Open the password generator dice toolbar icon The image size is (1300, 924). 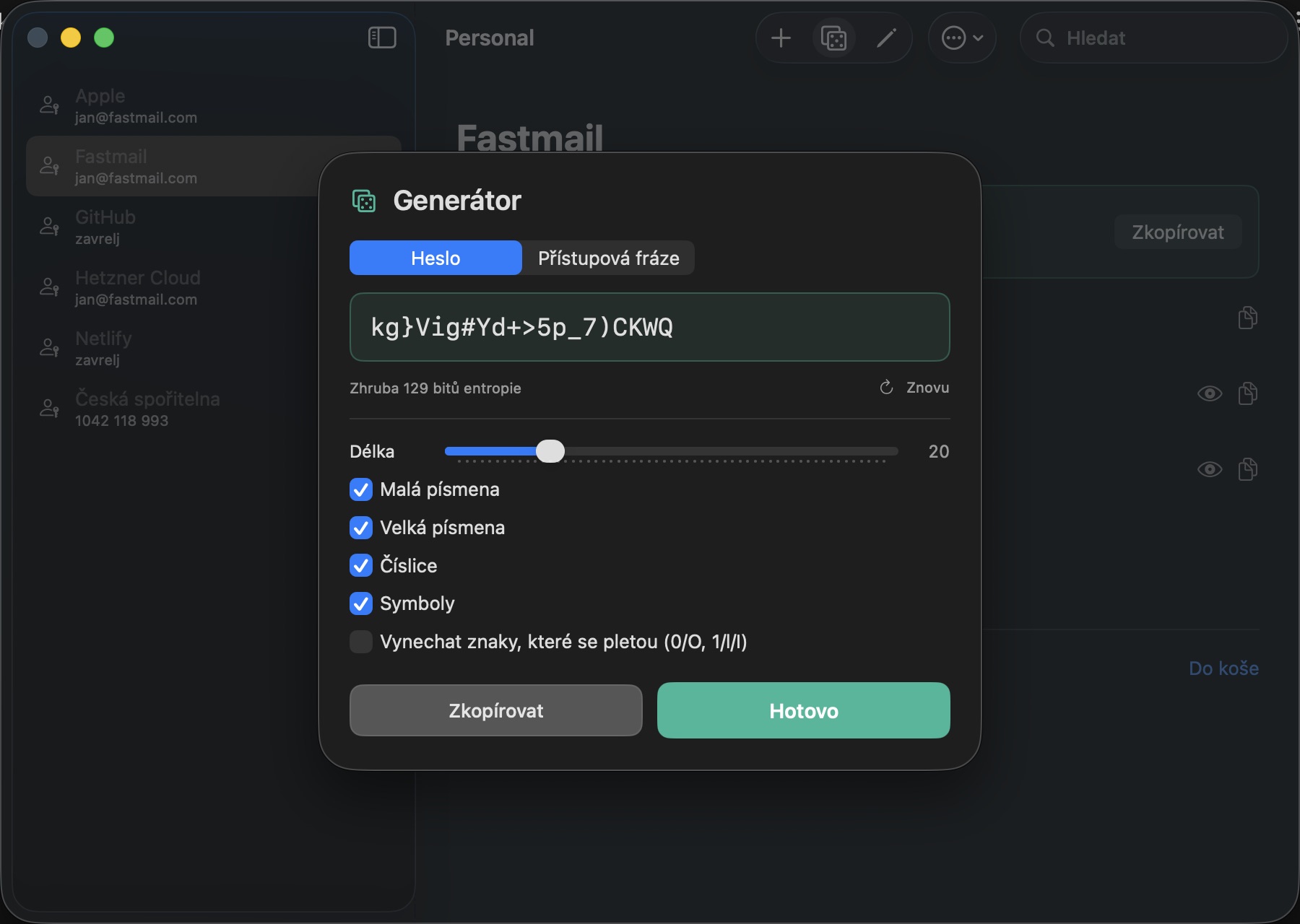(833, 38)
